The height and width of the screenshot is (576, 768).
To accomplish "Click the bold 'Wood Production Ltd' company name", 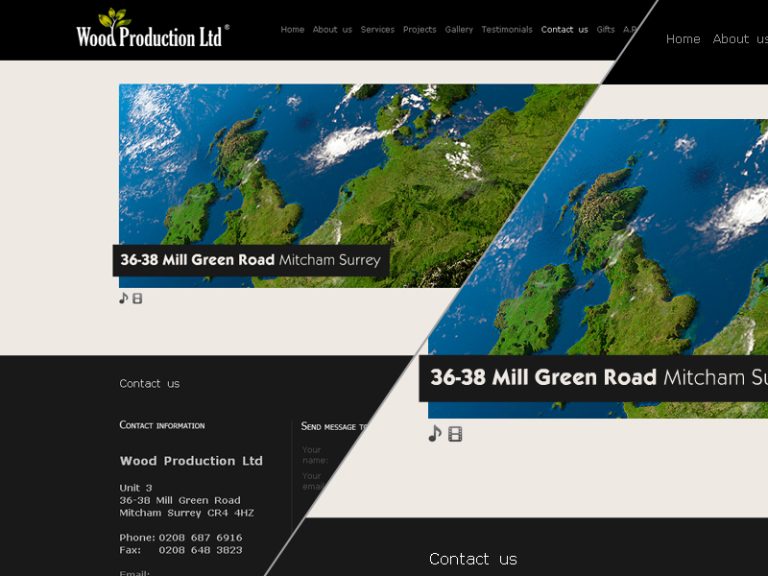I will (x=191, y=461).
